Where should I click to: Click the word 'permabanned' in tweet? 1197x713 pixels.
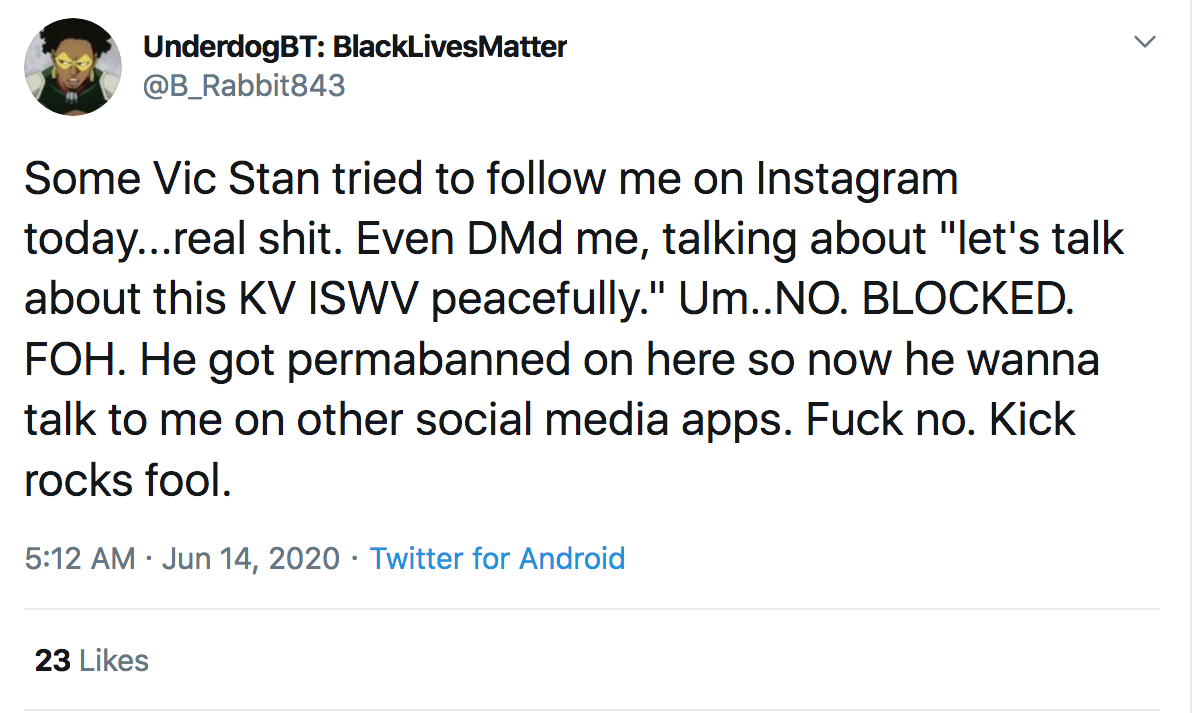point(428,360)
